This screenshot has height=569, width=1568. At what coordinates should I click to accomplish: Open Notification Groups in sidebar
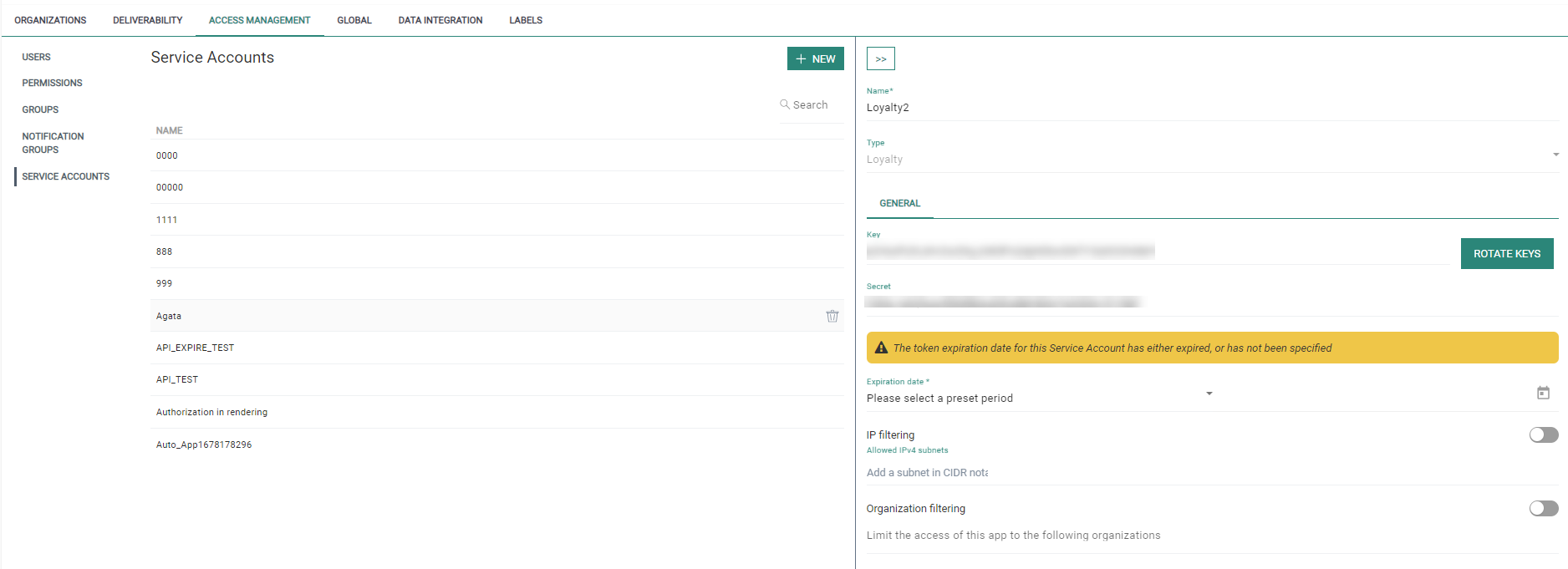[x=53, y=143]
